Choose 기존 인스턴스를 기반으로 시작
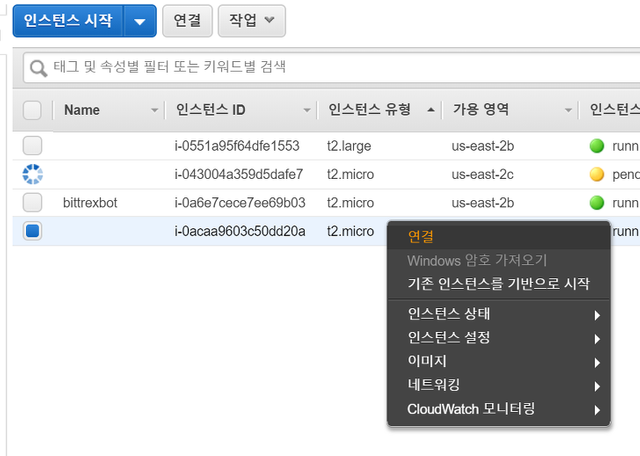The height and width of the screenshot is (456, 640). tap(499, 284)
